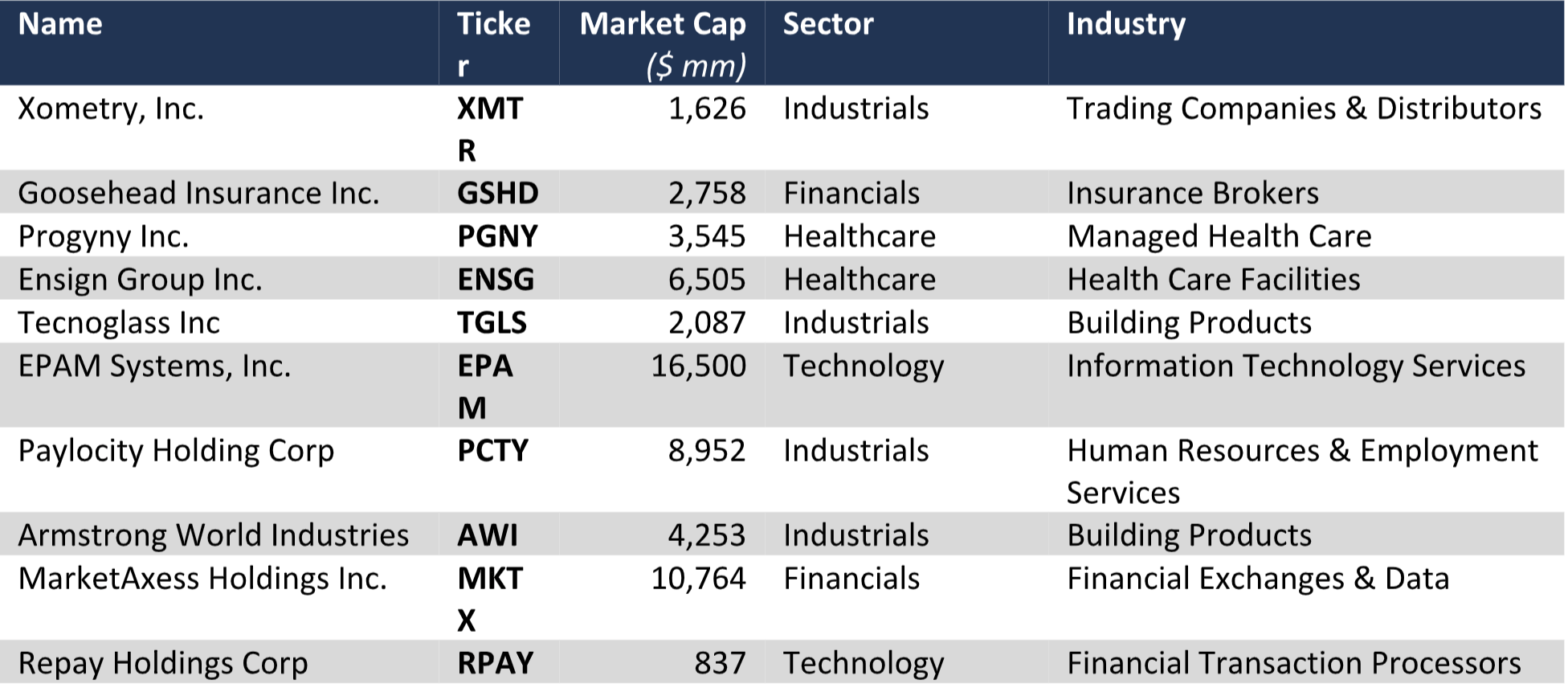The image size is (1568, 684).
Task: Click MarketAxess Holdings Inc. name
Action: point(202,579)
